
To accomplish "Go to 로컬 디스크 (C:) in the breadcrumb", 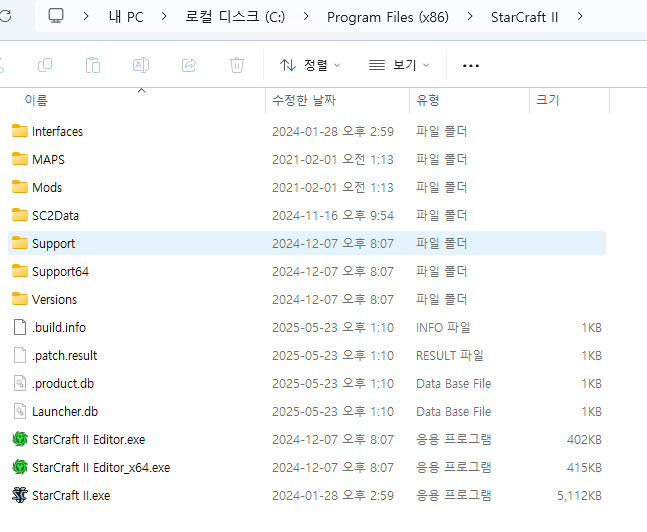I will (x=235, y=17).
